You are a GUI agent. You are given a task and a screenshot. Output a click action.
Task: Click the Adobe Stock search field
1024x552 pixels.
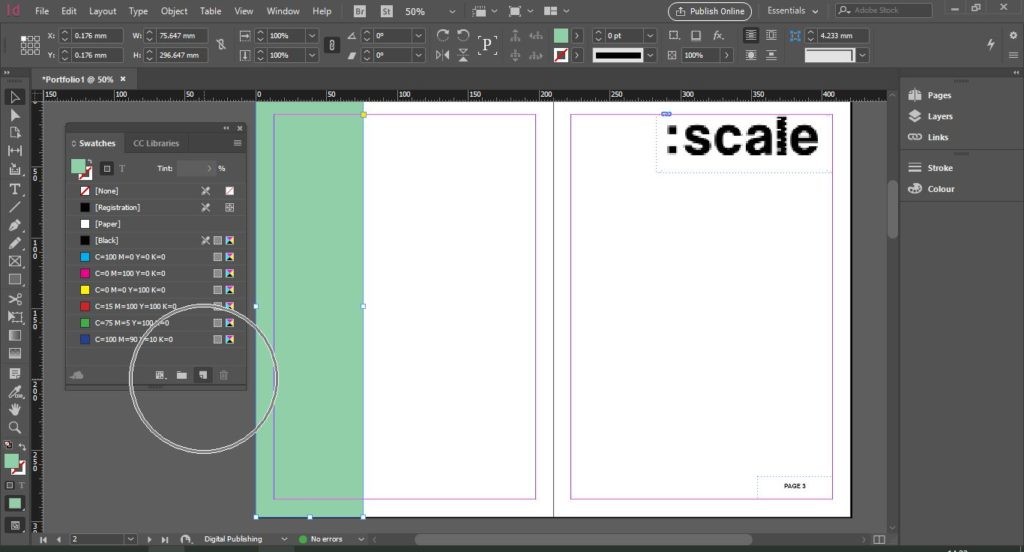point(884,10)
